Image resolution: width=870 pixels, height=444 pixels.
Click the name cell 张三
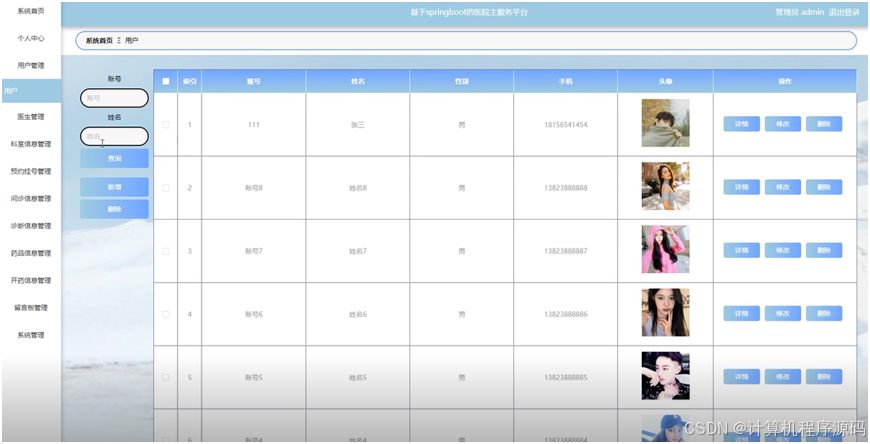[x=358, y=125]
